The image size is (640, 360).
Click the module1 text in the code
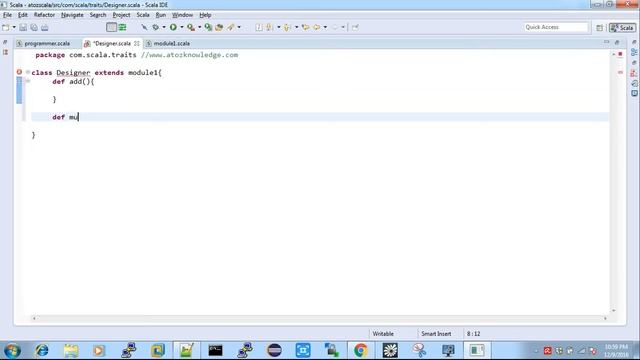[x=143, y=73]
